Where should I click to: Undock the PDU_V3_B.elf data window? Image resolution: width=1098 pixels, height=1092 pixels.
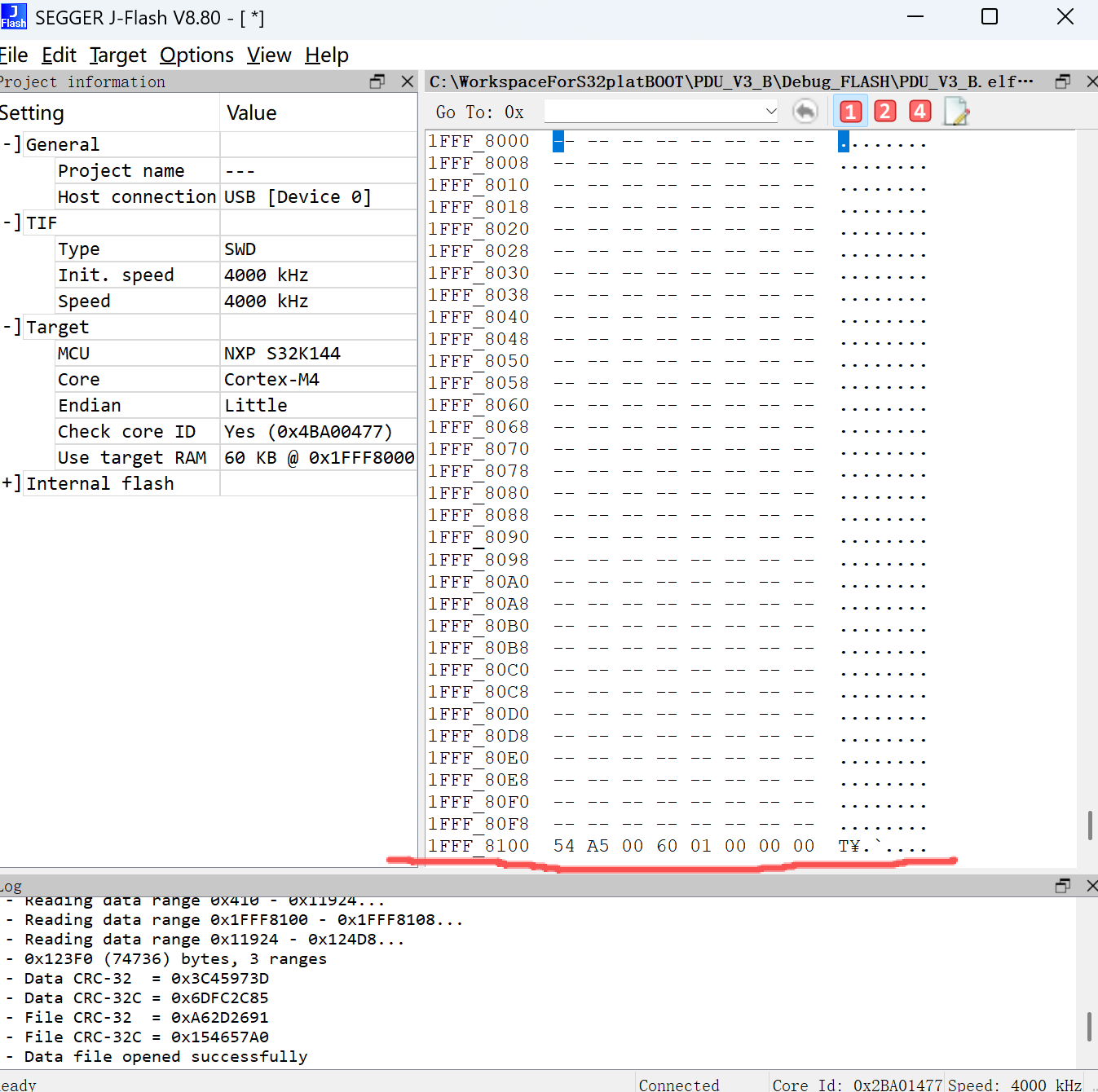(1063, 81)
